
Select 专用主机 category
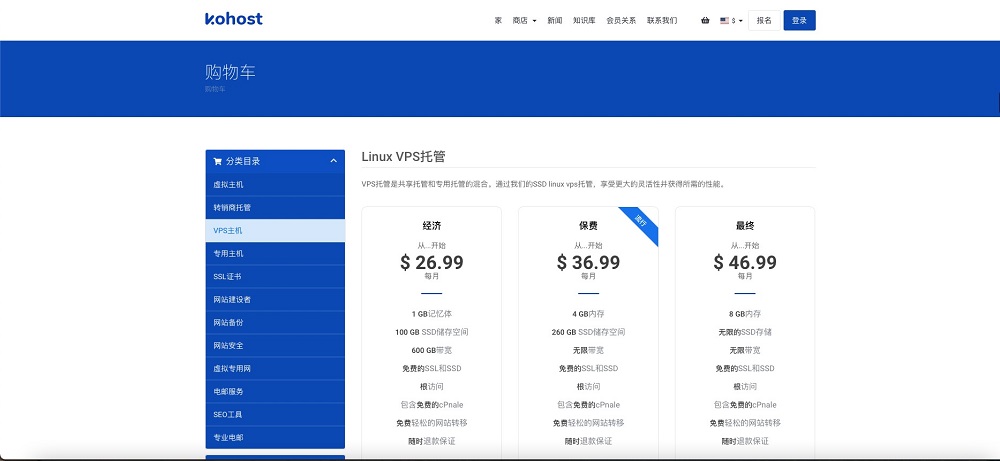(275, 254)
